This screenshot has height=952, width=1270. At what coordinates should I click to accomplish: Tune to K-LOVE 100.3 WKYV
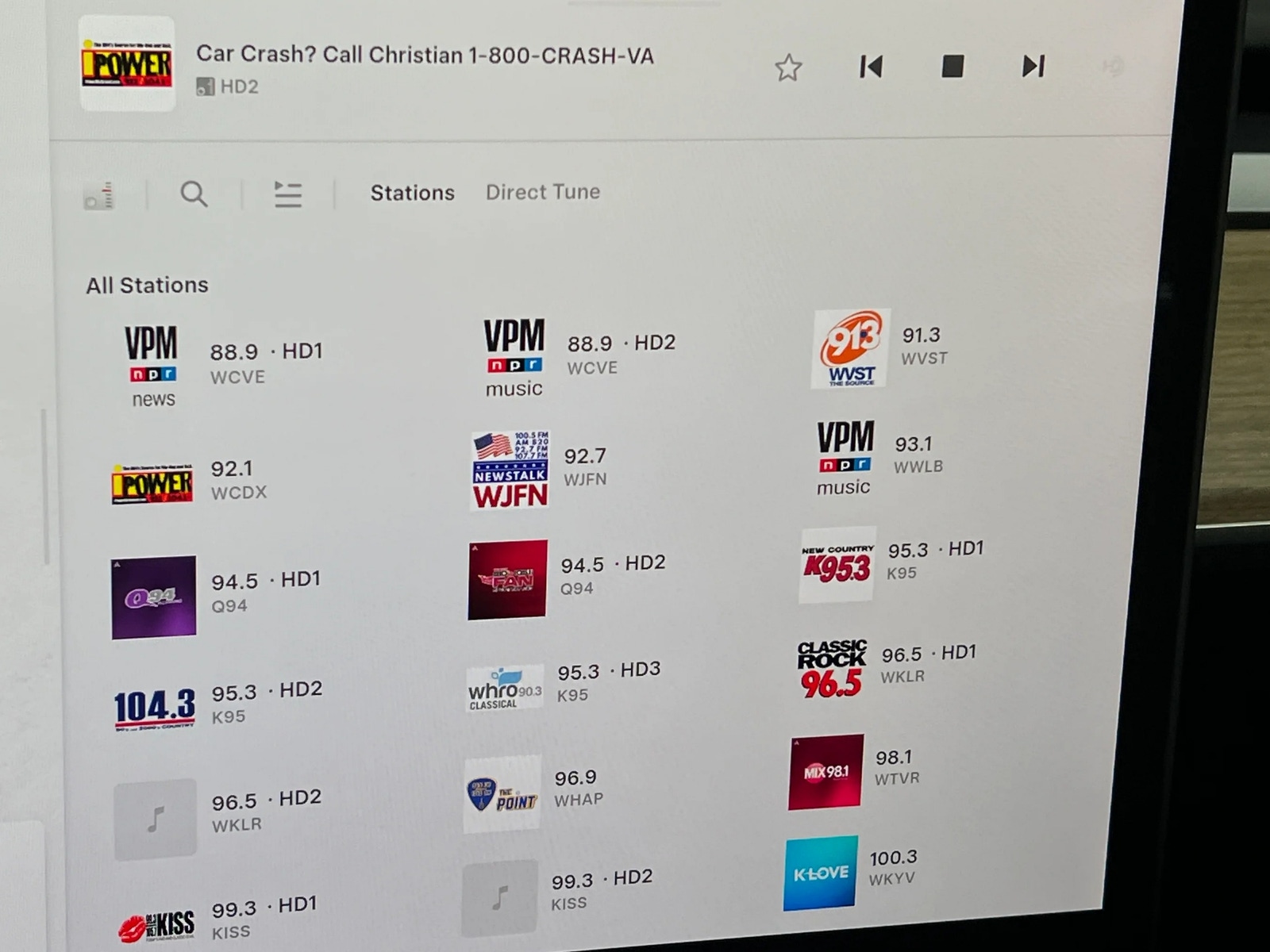(x=821, y=873)
